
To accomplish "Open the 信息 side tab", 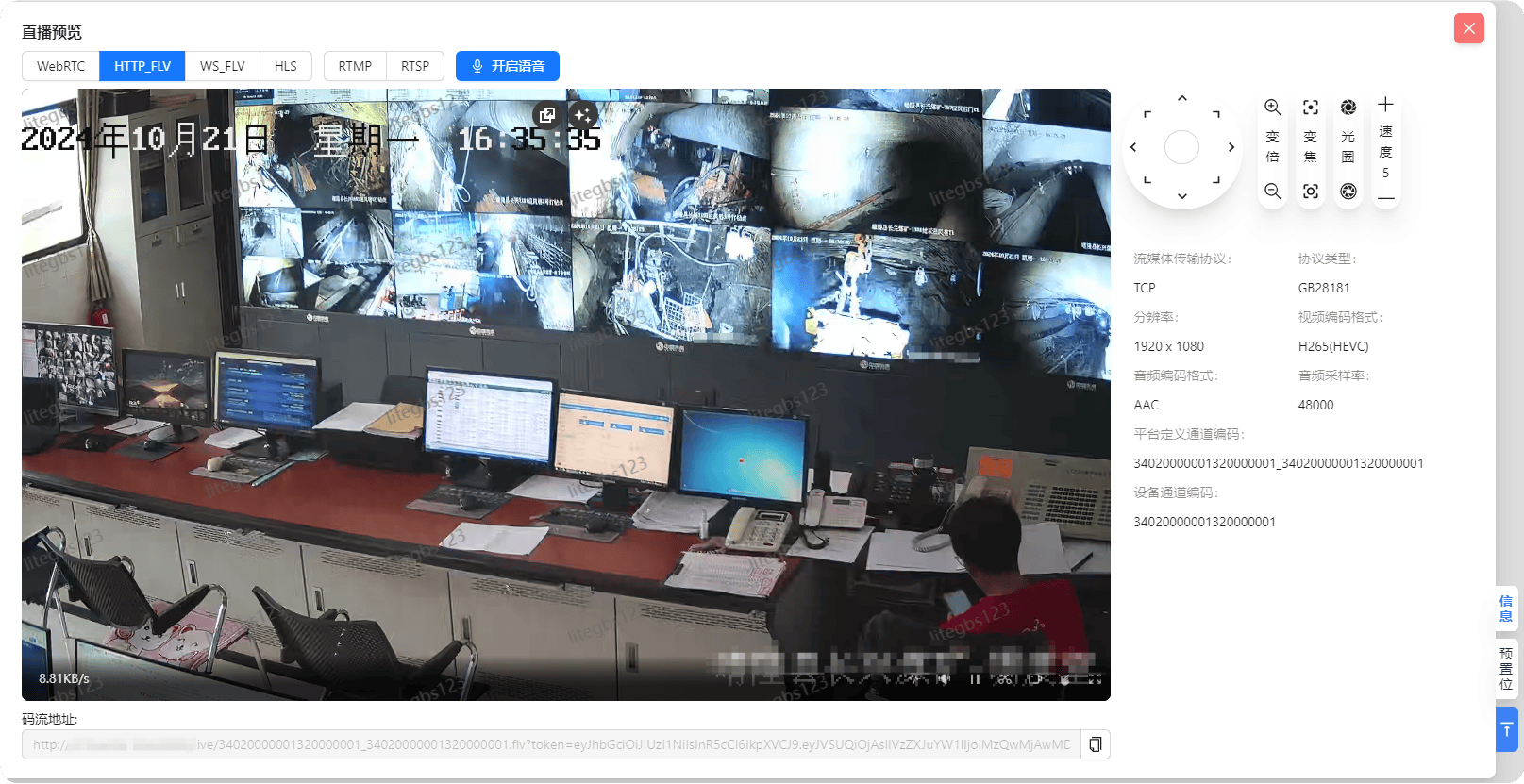I will click(x=1506, y=609).
